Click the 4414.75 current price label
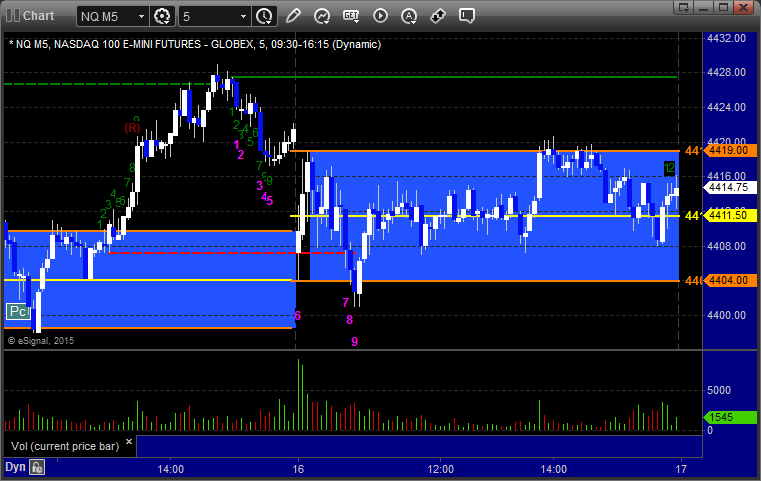Image resolution: width=761 pixels, height=481 pixels. pyautogui.click(x=730, y=187)
